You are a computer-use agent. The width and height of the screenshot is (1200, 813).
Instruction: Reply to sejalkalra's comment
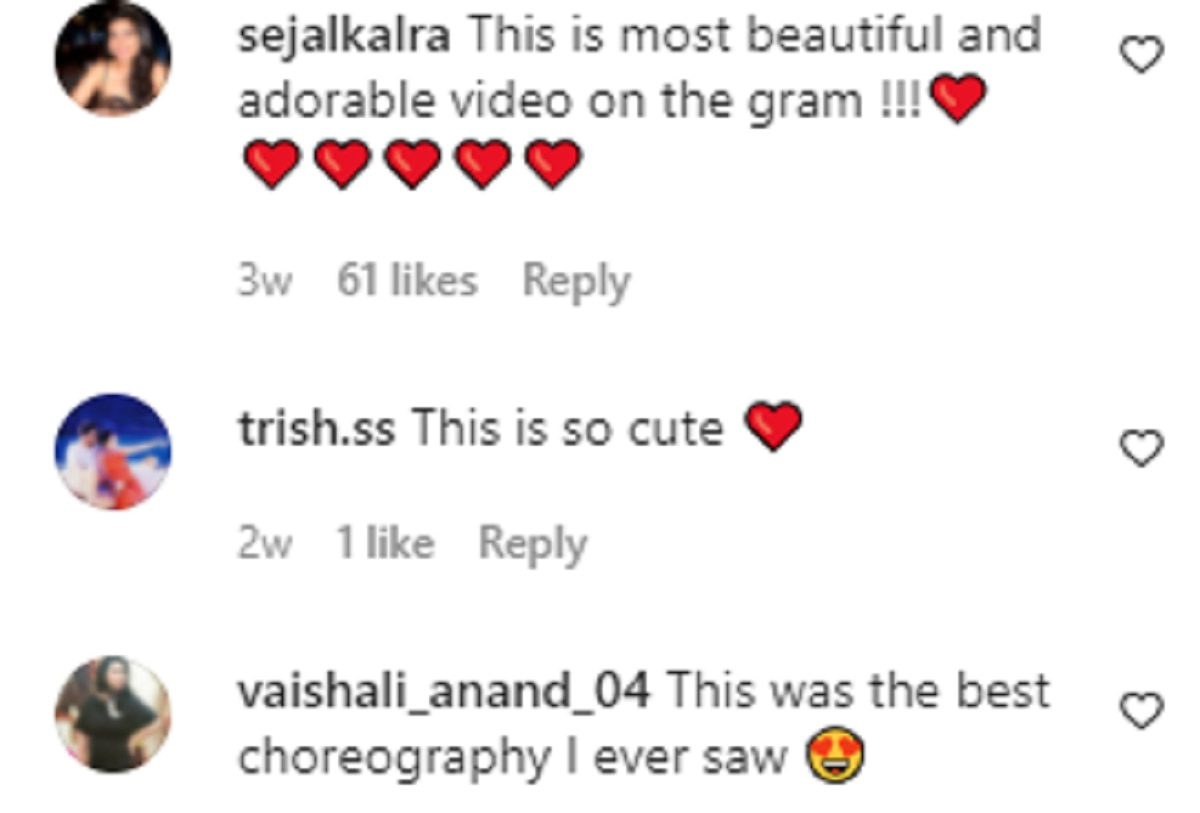(576, 282)
